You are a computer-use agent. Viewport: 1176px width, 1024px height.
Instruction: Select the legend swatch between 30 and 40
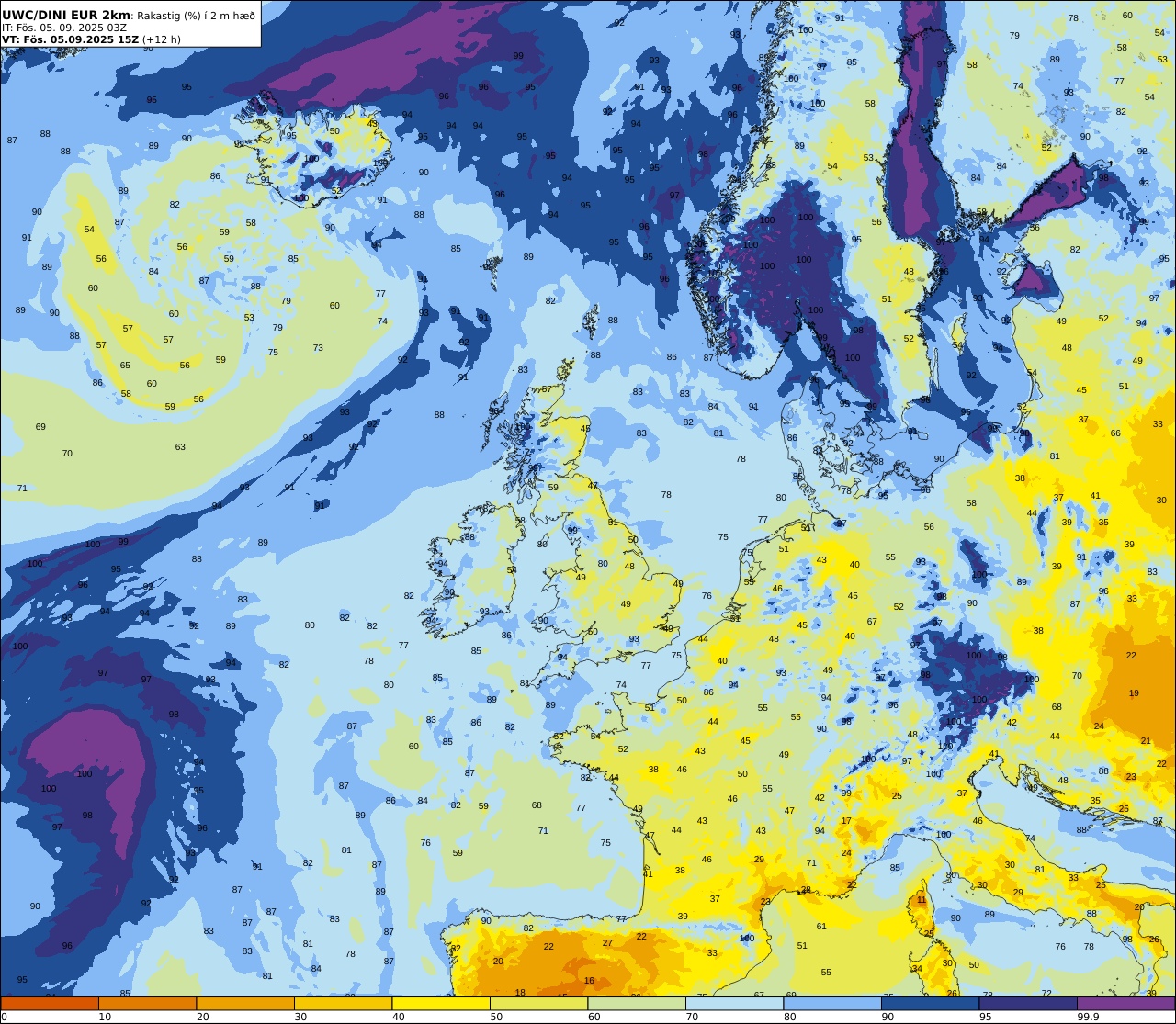(x=343, y=1003)
